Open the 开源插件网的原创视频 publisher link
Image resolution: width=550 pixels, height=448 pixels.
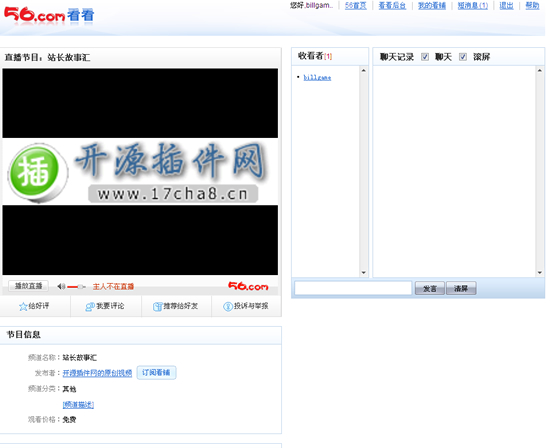(97, 373)
